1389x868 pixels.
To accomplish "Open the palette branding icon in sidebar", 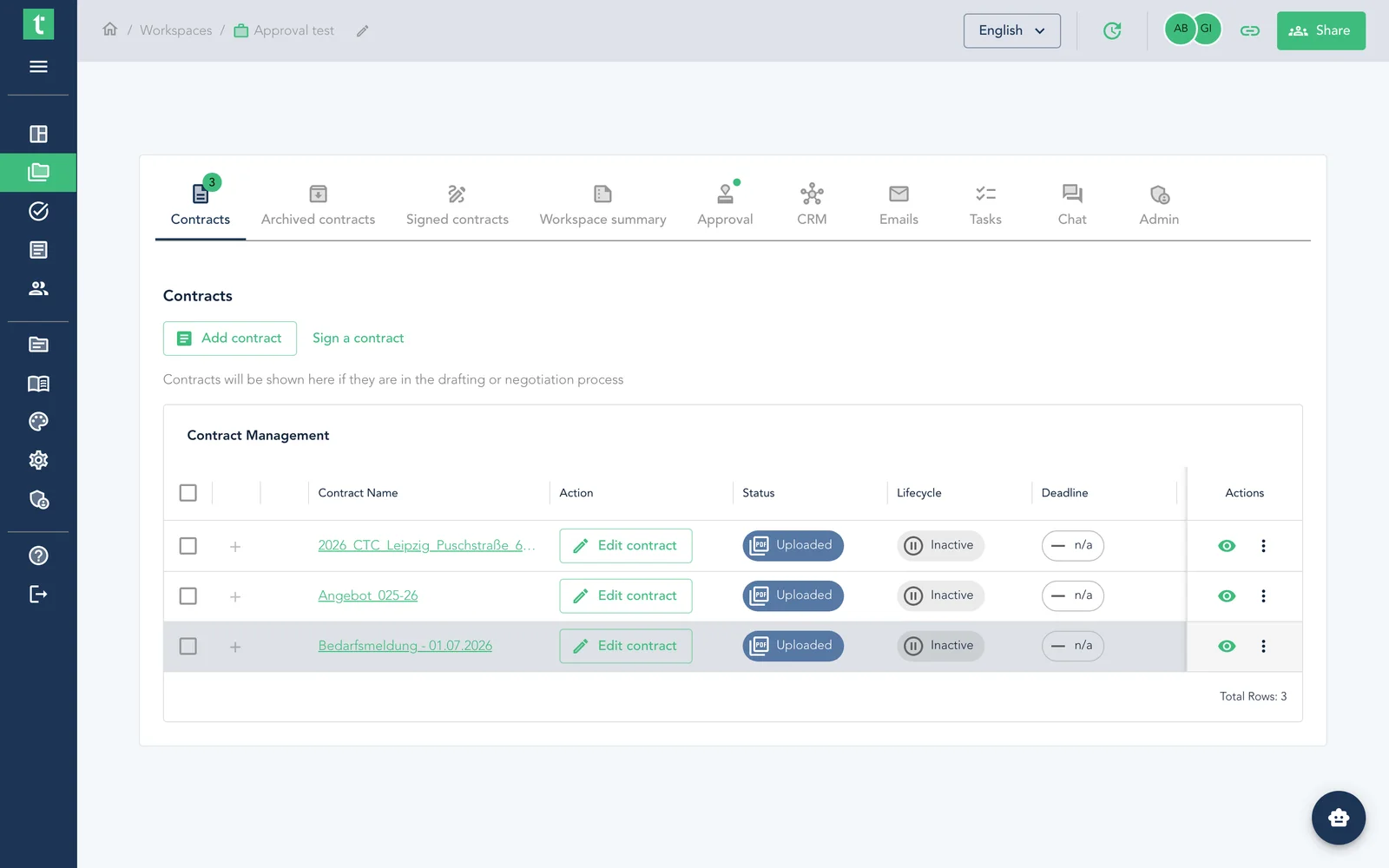I will click(x=38, y=422).
